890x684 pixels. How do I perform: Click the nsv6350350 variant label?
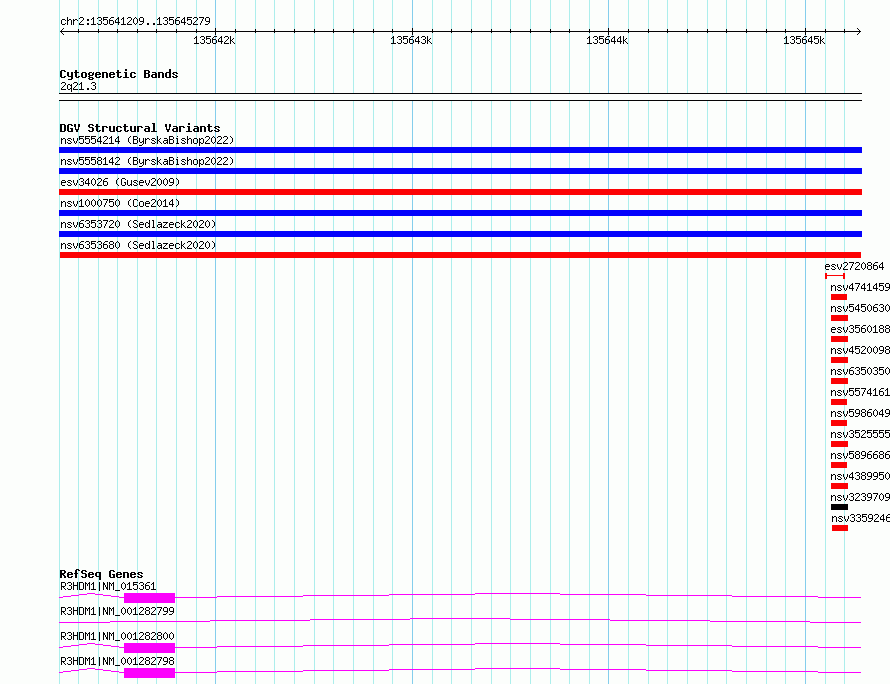click(x=860, y=371)
